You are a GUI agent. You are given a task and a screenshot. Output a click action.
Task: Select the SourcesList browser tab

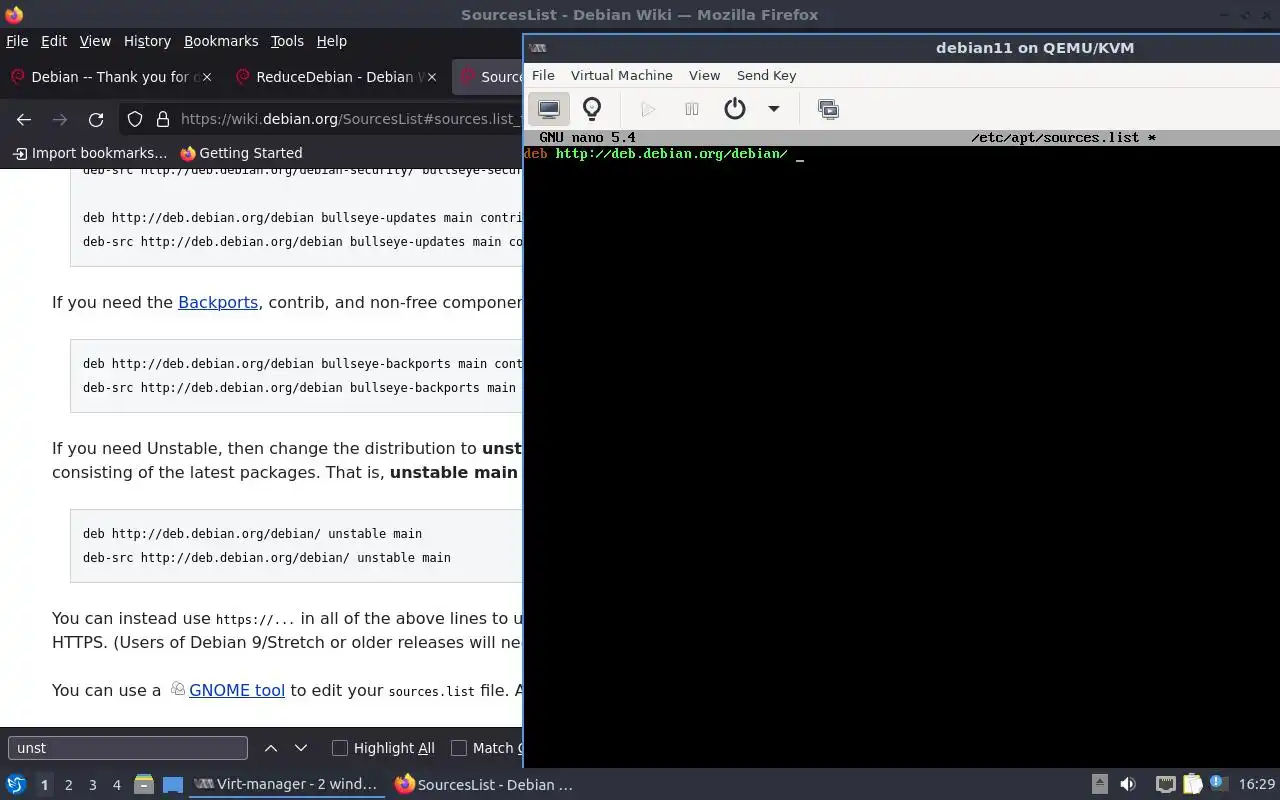[489, 77]
